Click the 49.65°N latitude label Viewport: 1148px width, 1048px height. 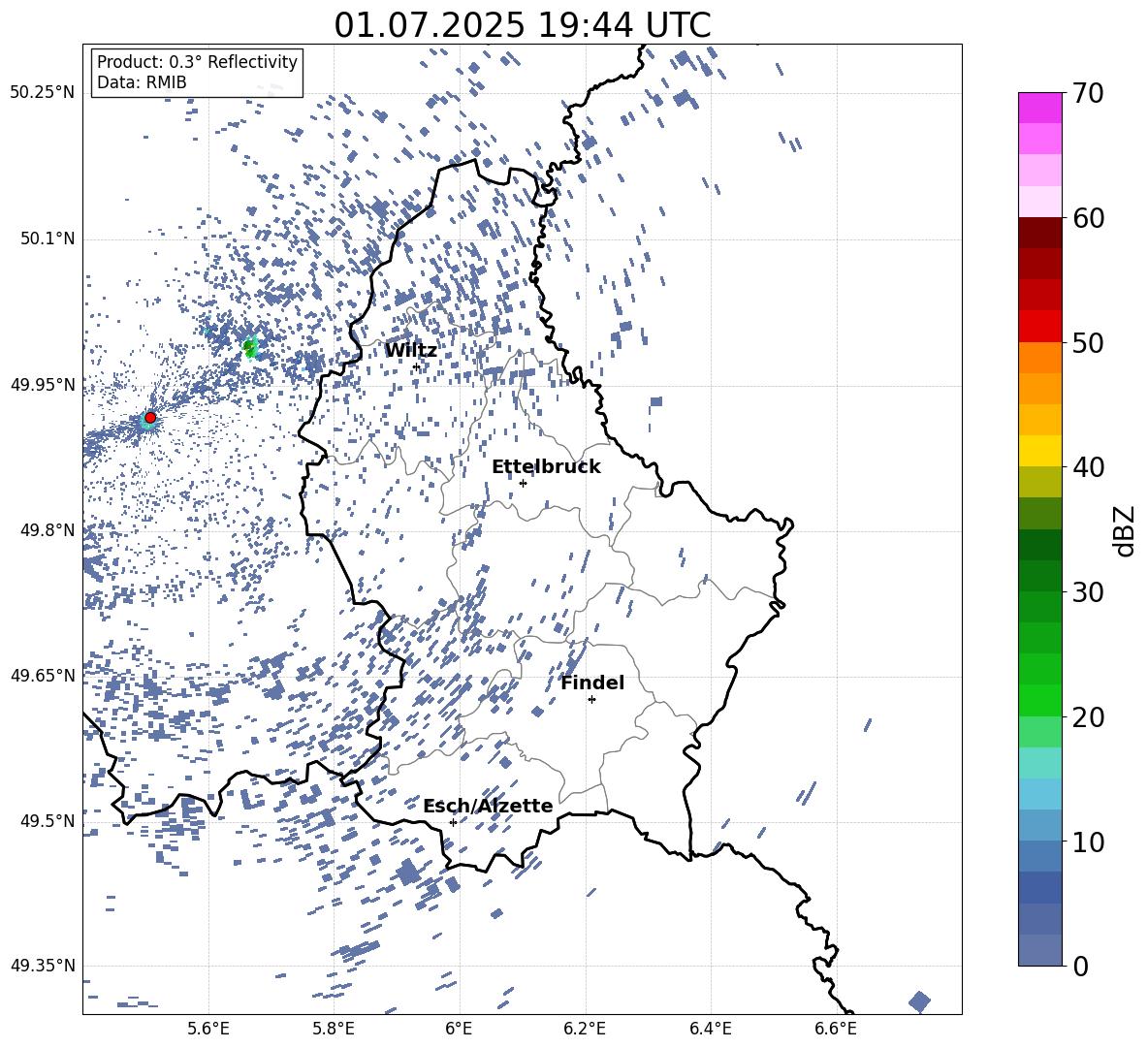[43, 675]
